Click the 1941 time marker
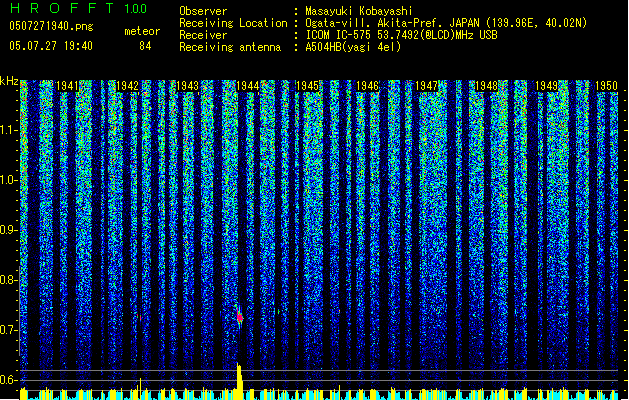The height and width of the screenshot is (400, 629). [x=67, y=86]
